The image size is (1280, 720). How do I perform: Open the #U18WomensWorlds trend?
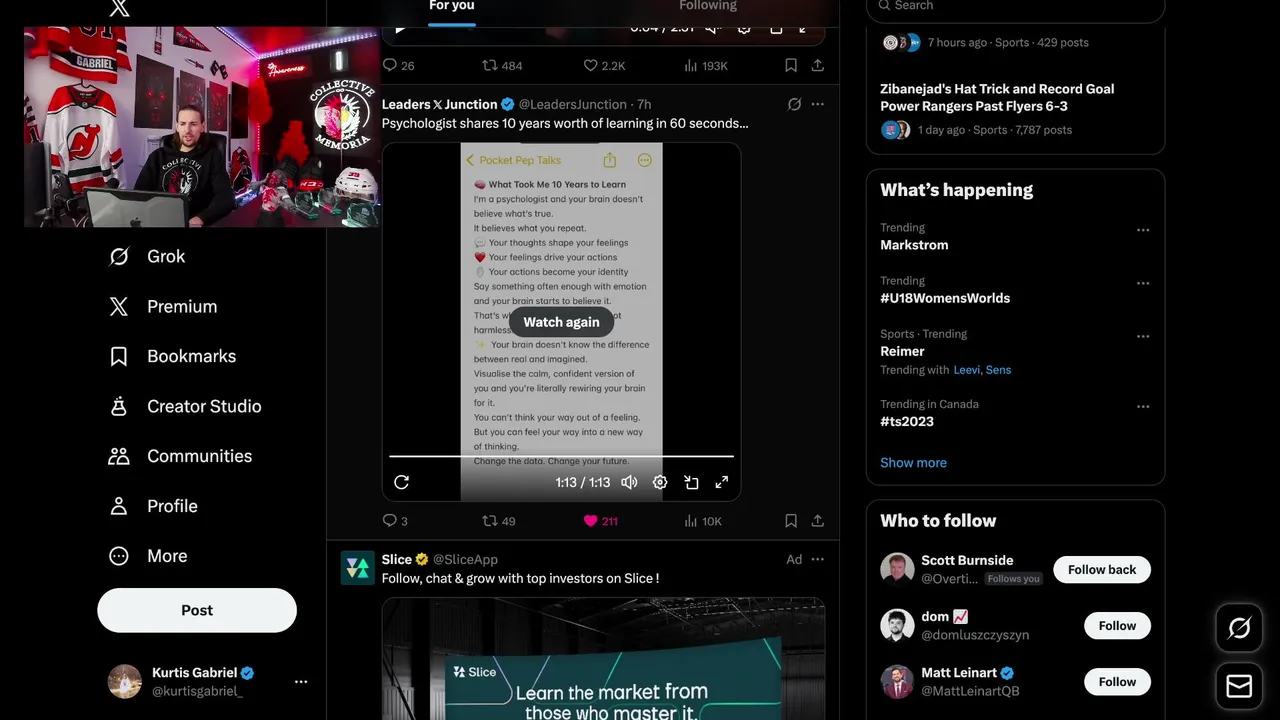pyautogui.click(x=945, y=298)
